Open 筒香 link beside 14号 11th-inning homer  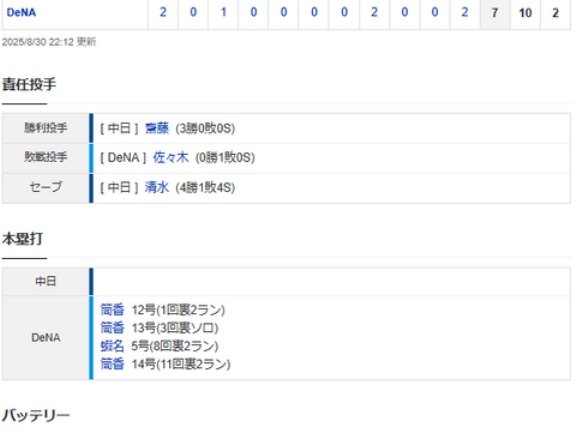coord(112,364)
